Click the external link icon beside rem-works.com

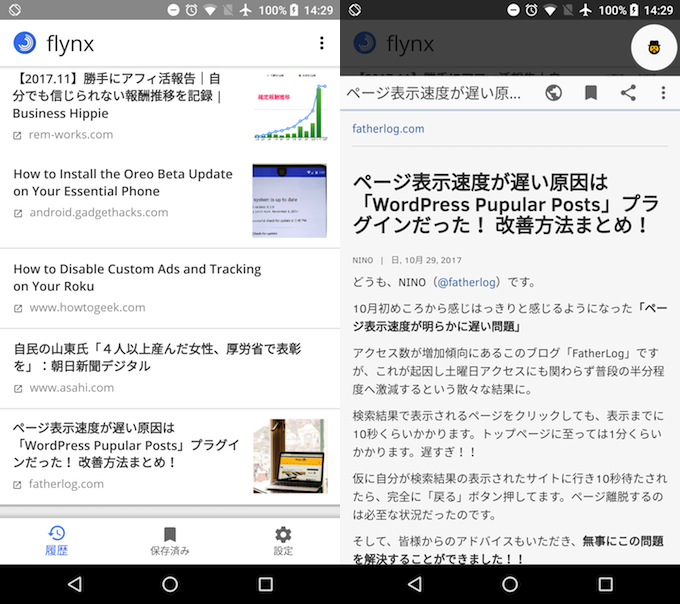pos(17,136)
